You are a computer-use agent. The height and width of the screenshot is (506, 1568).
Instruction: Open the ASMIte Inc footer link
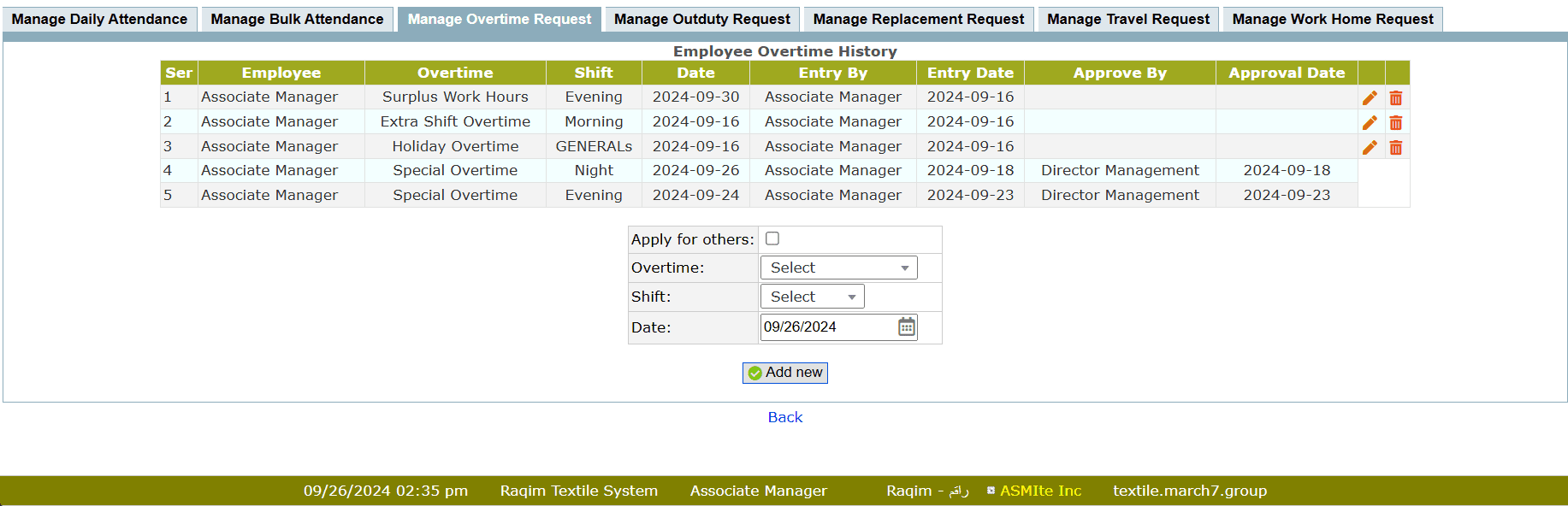pyautogui.click(x=1040, y=491)
